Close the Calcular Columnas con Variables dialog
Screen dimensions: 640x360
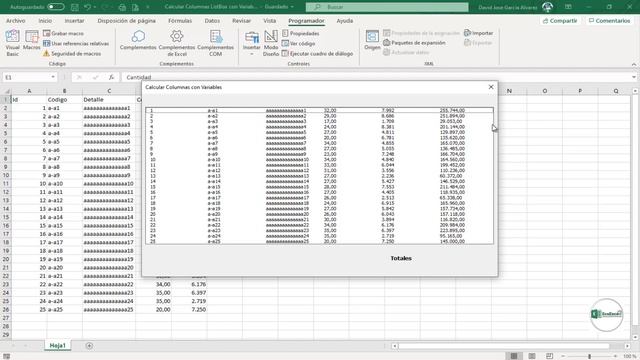click(x=491, y=87)
